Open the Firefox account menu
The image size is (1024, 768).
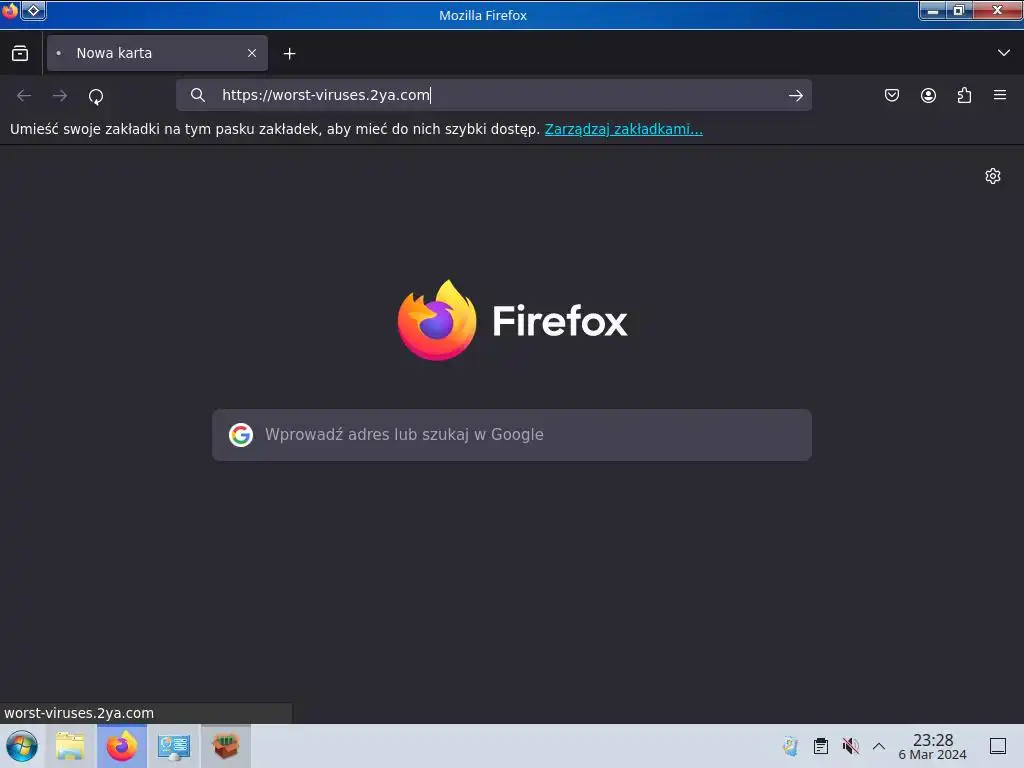(928, 95)
